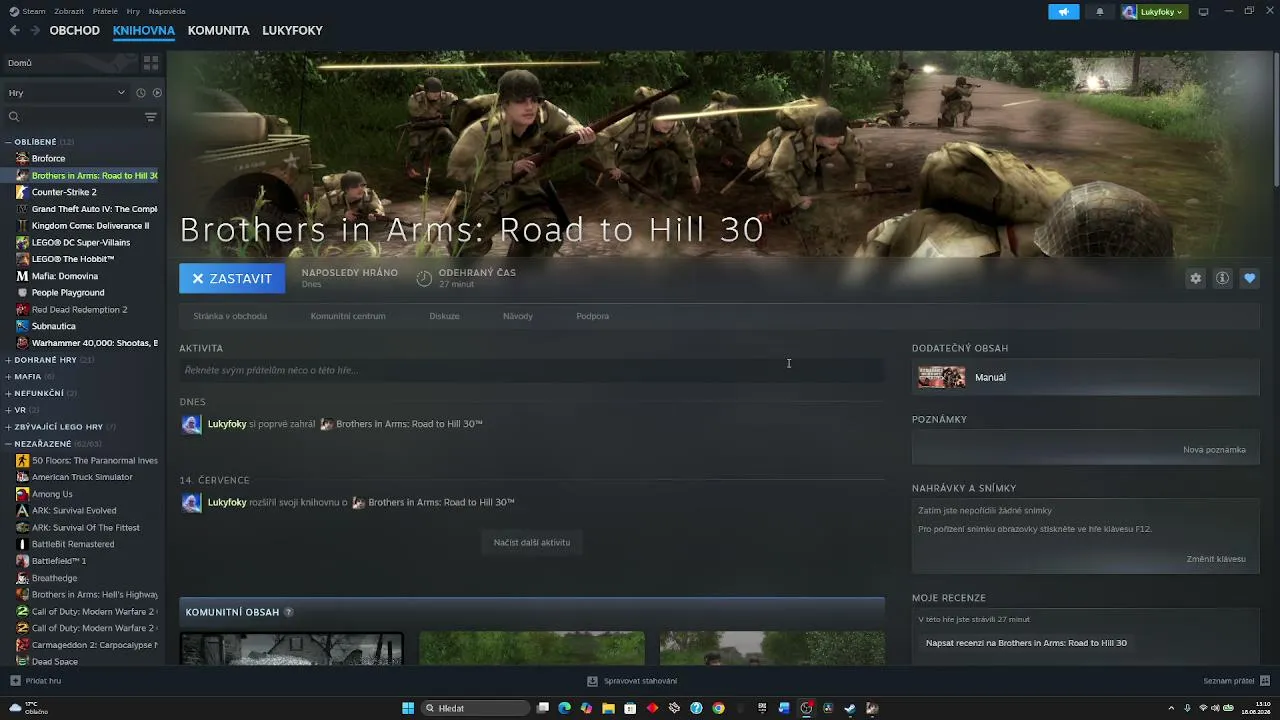Click the Windows taskbar search box
This screenshot has width=1280, height=720.
coord(475,708)
